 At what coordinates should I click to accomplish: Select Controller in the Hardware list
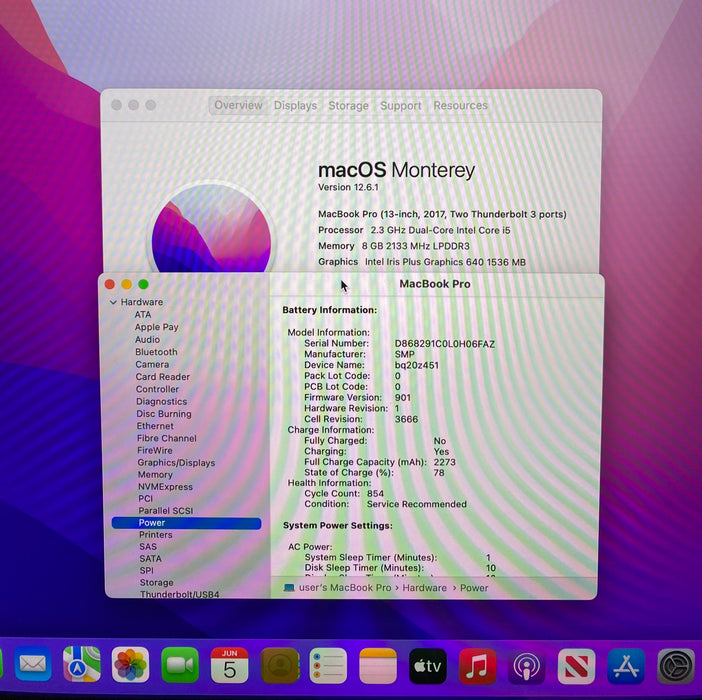pos(157,389)
